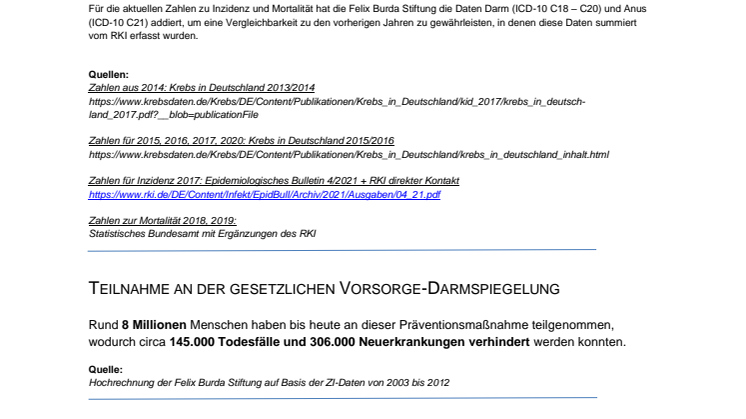Click the krebs_in_deutschland_inhalt.html URL
This screenshot has height=419, width=746.
click(x=349, y=156)
